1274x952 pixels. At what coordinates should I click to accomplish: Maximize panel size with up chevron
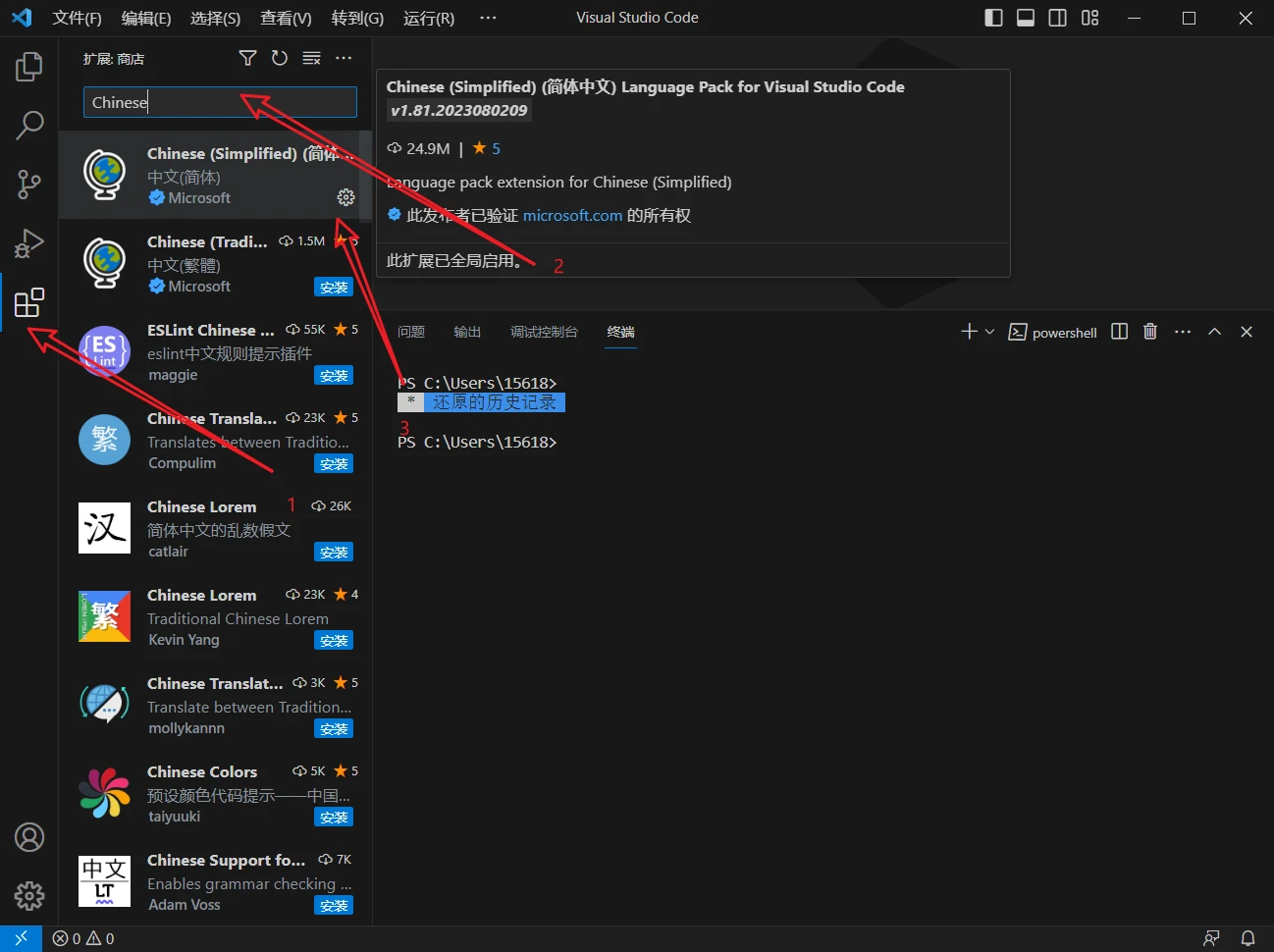pos(1214,332)
